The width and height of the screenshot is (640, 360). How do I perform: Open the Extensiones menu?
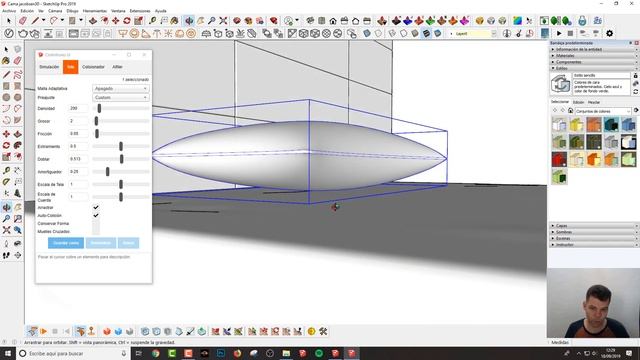click(140, 11)
